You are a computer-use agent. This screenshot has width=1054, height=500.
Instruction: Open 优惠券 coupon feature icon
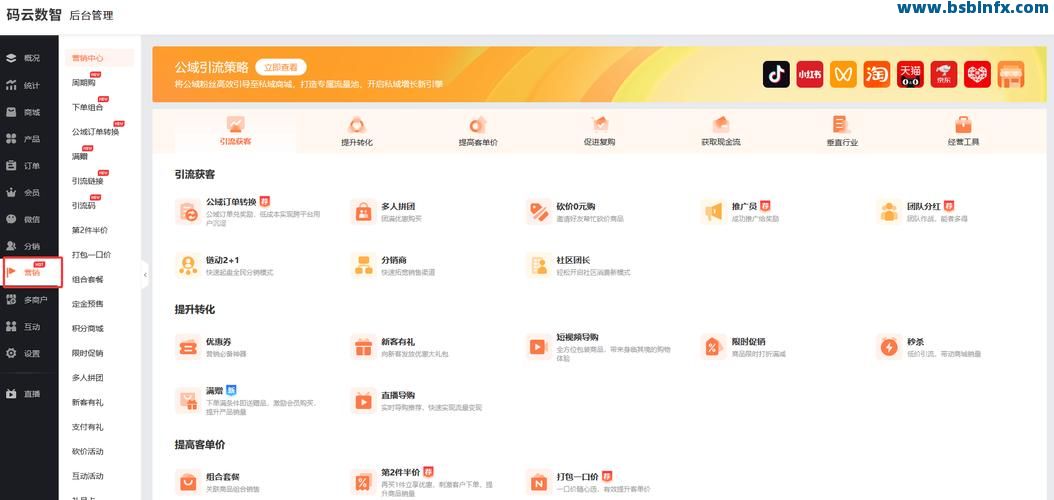[x=187, y=347]
